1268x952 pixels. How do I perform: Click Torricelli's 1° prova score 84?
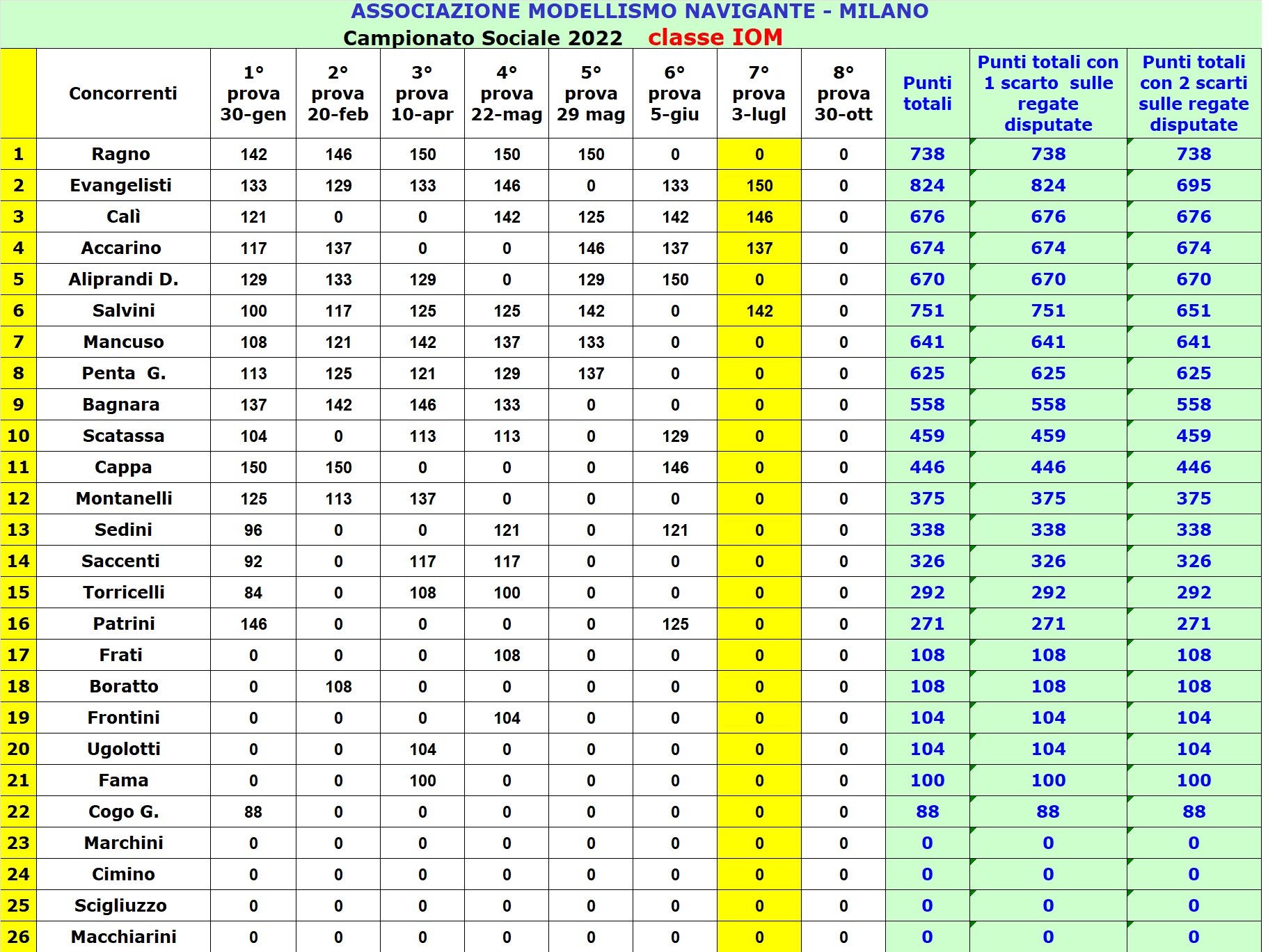tap(253, 593)
